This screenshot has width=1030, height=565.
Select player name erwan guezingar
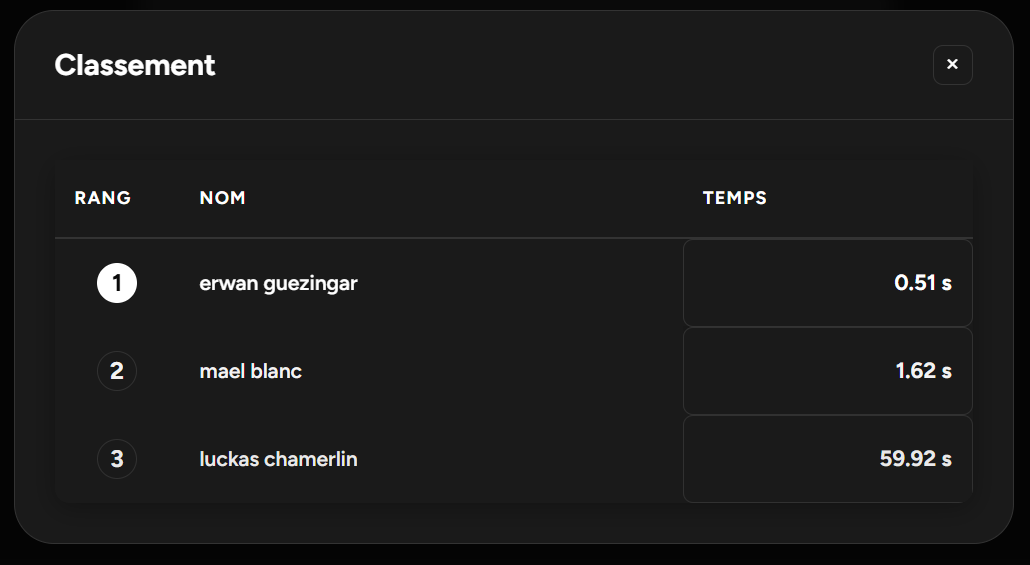tap(278, 284)
